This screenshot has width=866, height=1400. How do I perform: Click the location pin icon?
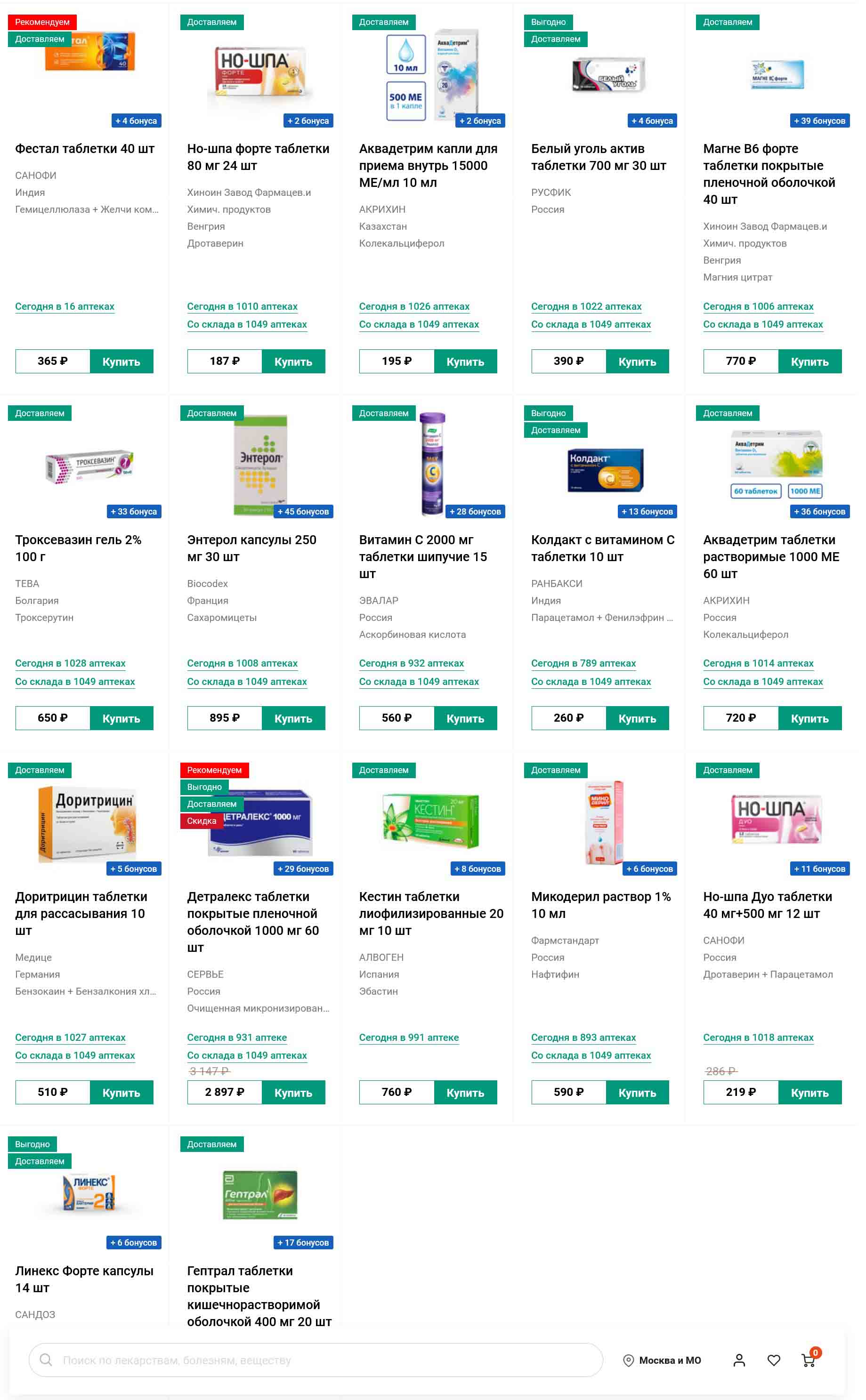[628, 1360]
